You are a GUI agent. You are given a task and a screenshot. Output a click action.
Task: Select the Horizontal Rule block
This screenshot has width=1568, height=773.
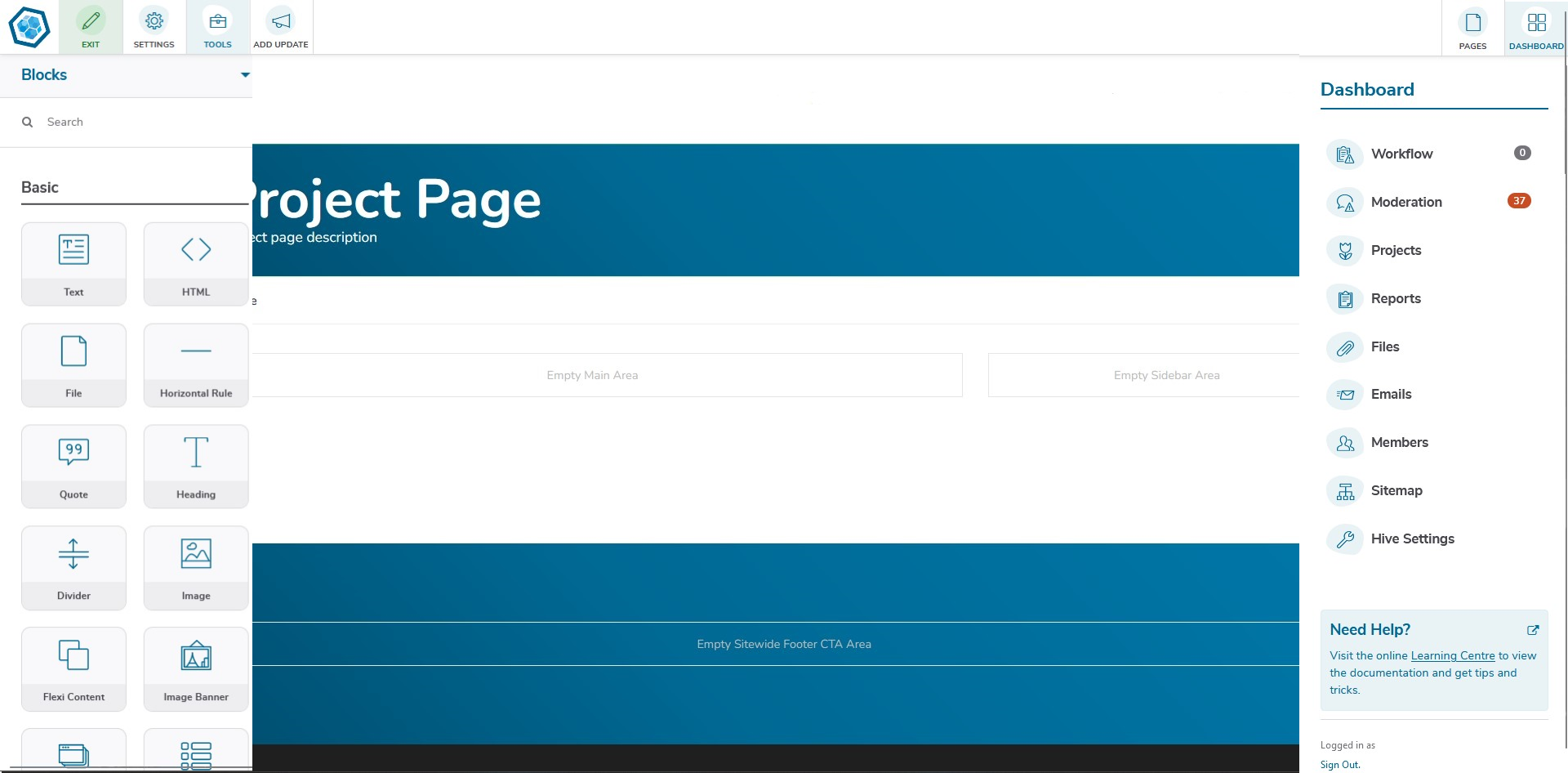[x=196, y=365]
